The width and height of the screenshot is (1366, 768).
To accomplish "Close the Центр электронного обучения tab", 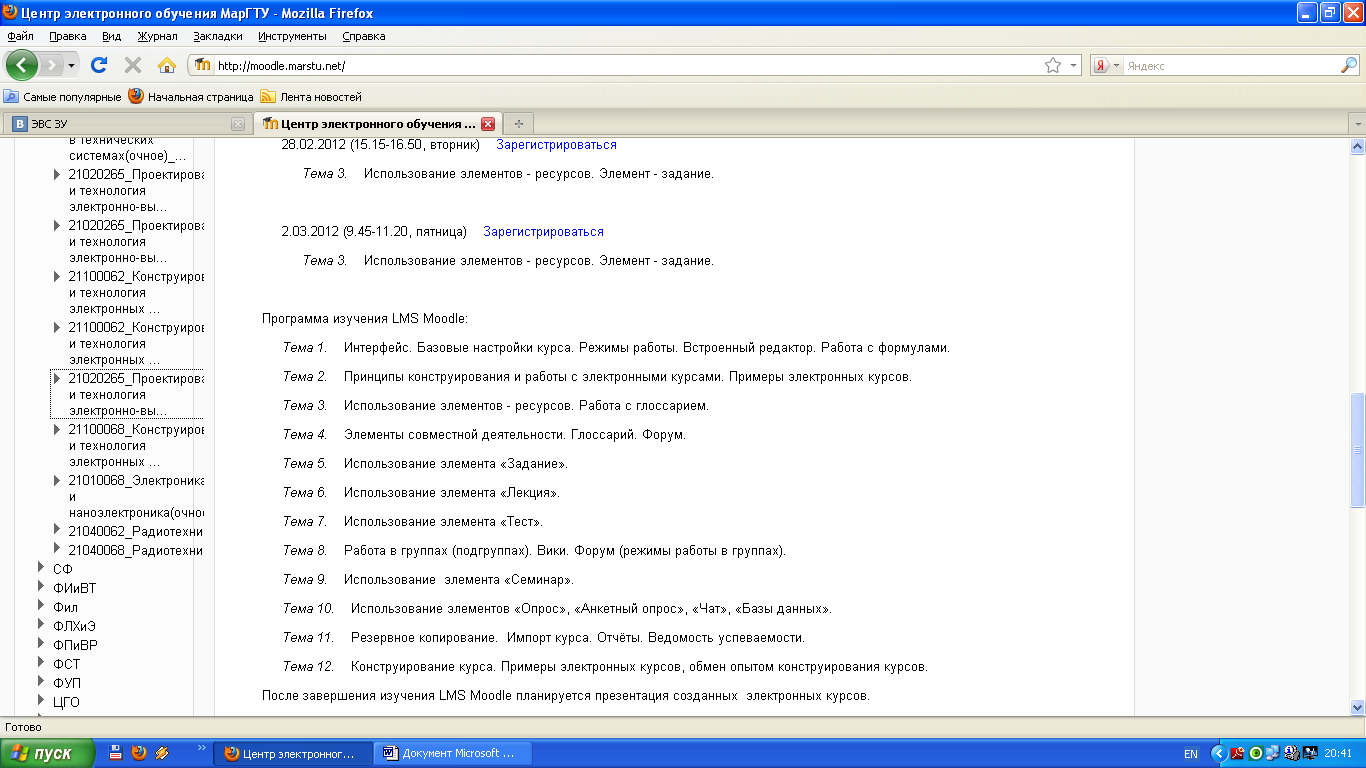I will pos(488,124).
